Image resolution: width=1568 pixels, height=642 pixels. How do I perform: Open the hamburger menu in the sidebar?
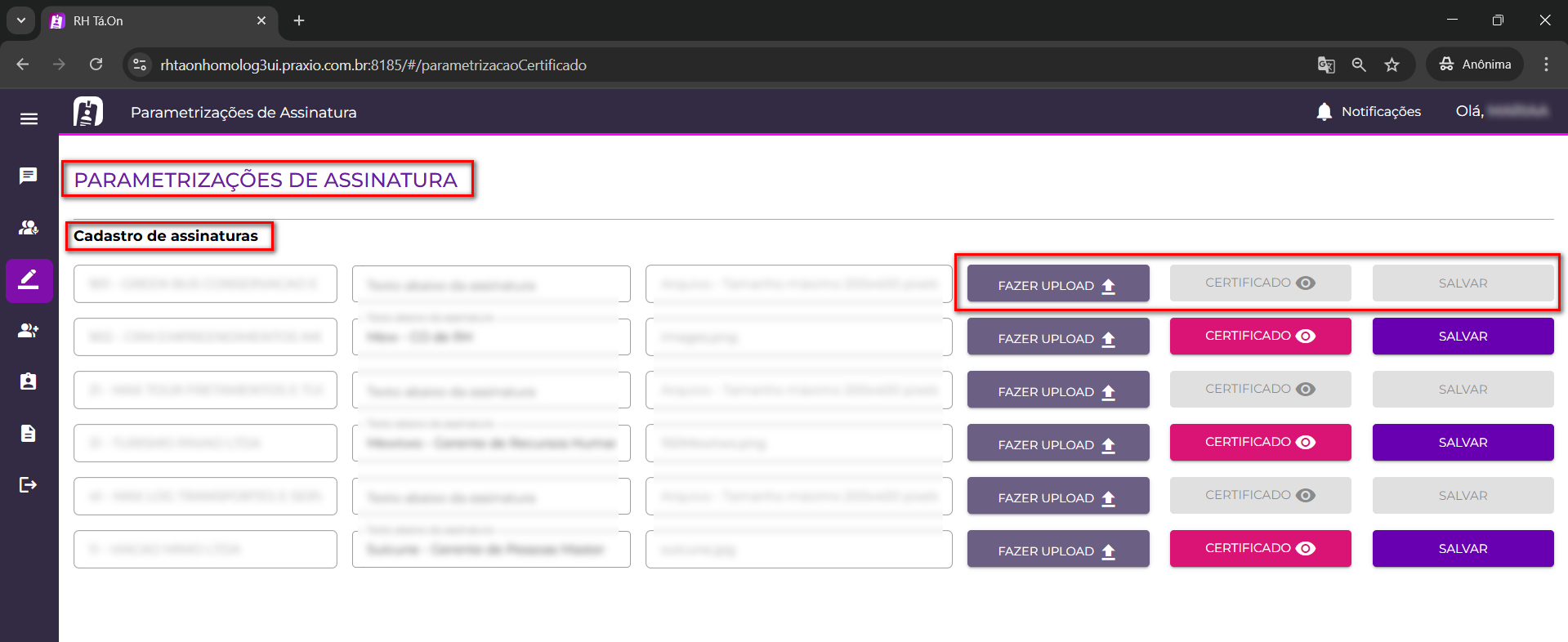point(29,119)
